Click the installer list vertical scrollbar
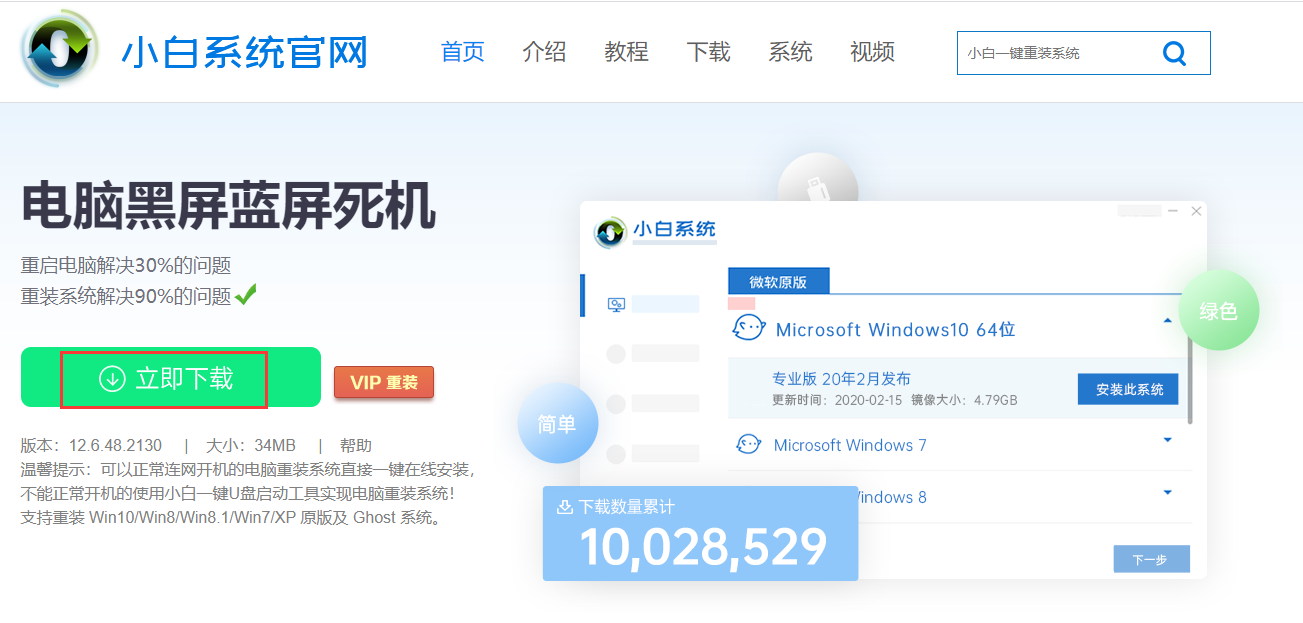The width and height of the screenshot is (1303, 623). [x=1189, y=380]
